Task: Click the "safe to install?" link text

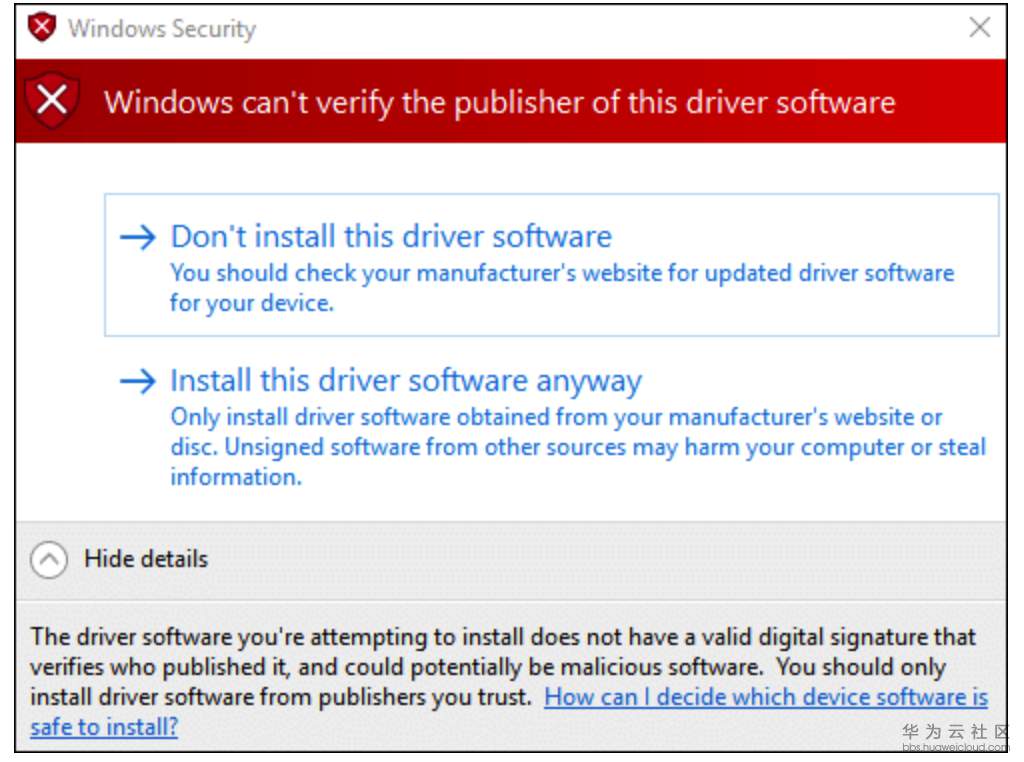Action: tap(104, 727)
